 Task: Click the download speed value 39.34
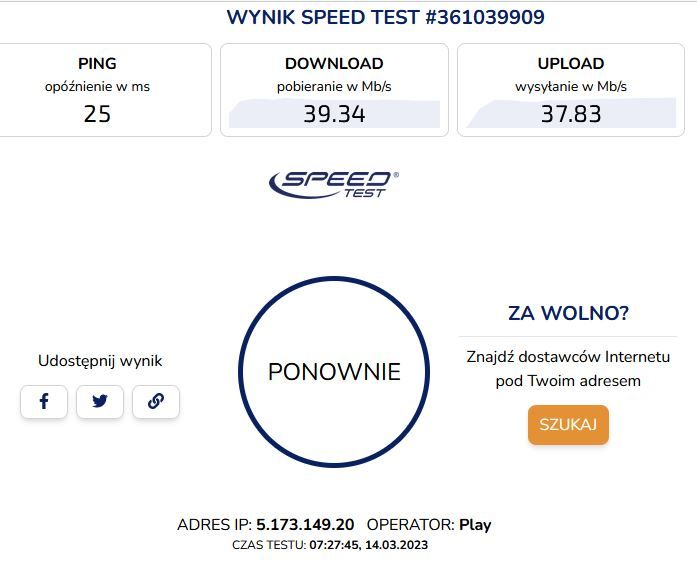(334, 114)
